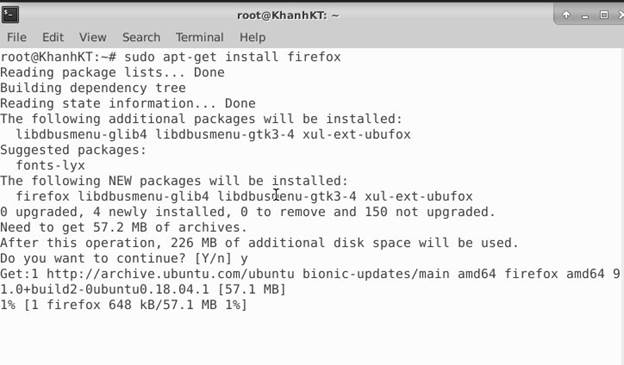Click the 'fonts-lyx' suggested package text

tap(51, 165)
